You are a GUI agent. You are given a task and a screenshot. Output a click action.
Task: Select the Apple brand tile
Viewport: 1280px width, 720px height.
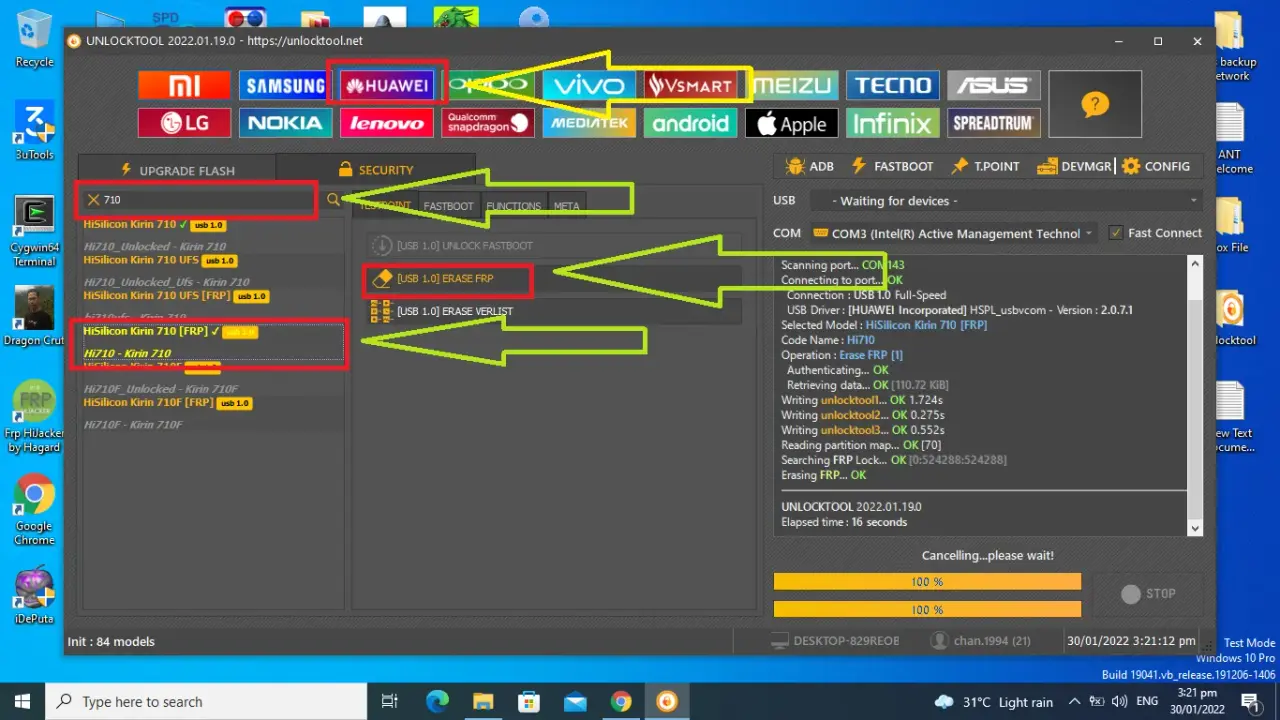coord(792,123)
